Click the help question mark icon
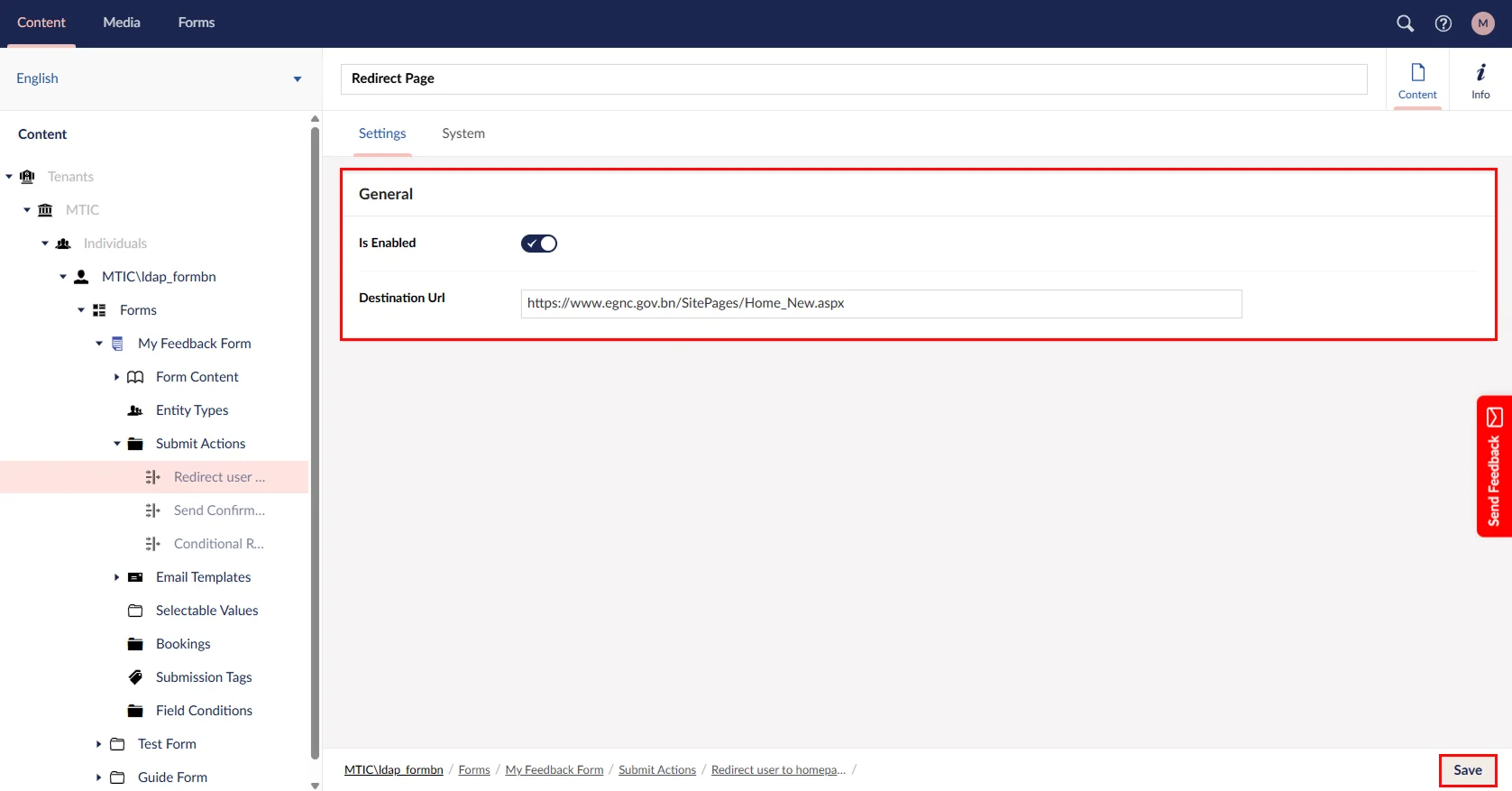 click(x=1443, y=23)
